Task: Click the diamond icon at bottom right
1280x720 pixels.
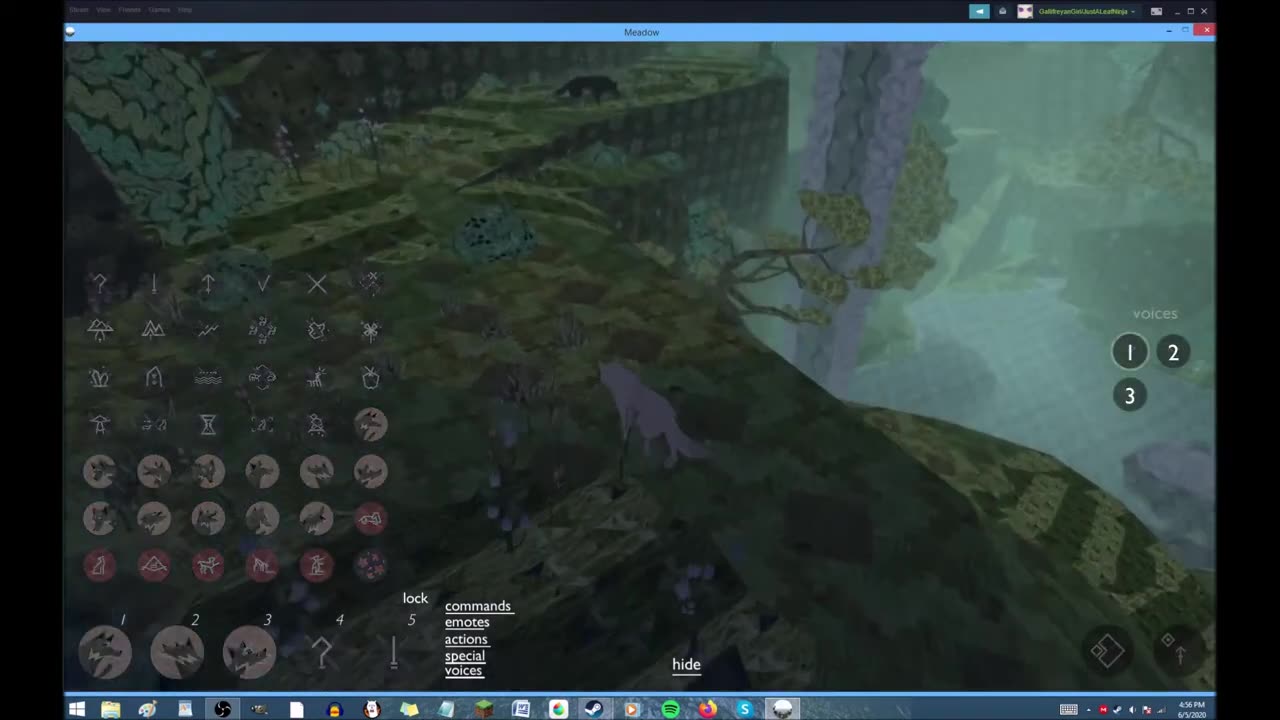Action: [1107, 652]
